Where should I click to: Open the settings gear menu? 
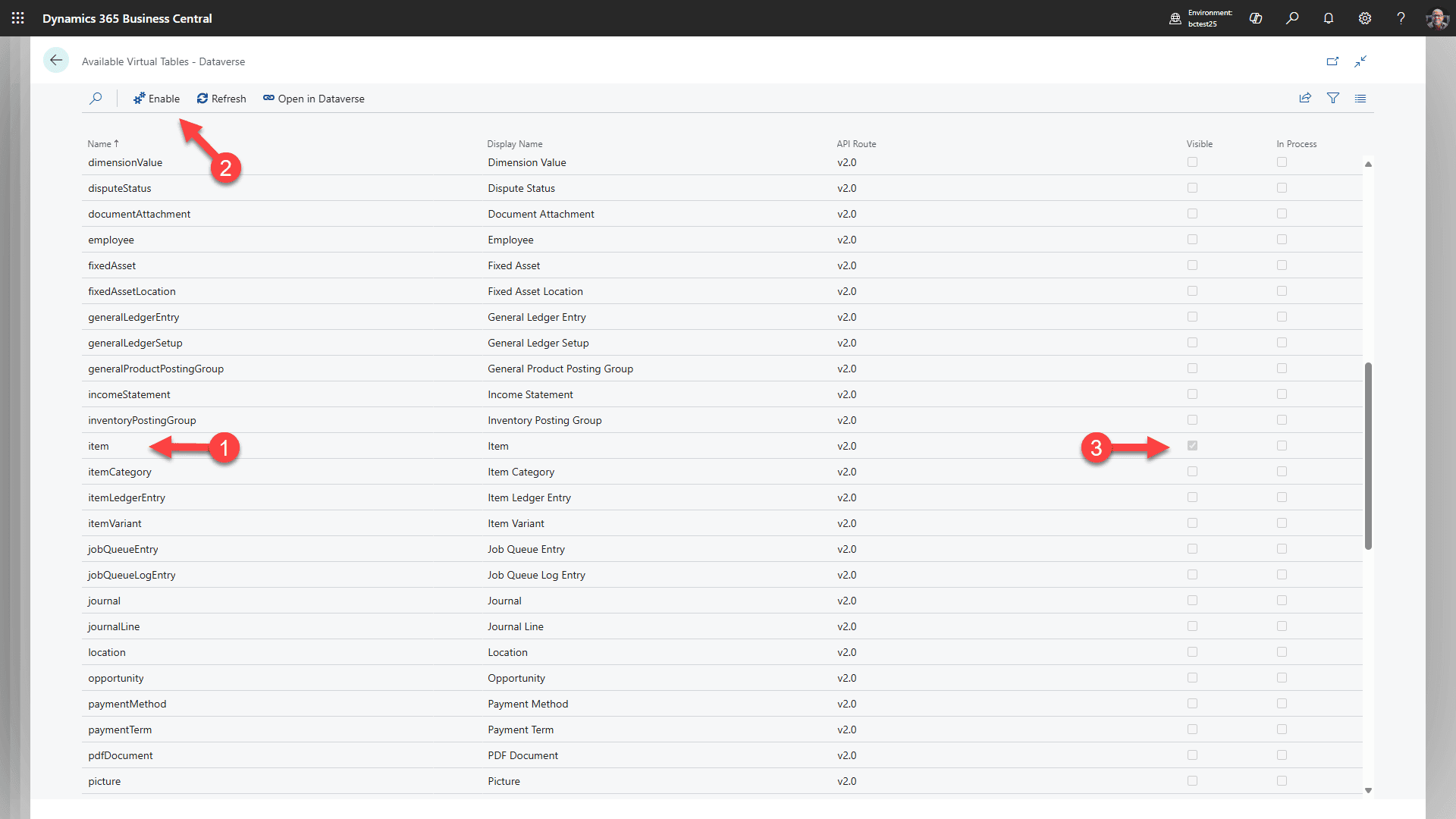click(1365, 18)
